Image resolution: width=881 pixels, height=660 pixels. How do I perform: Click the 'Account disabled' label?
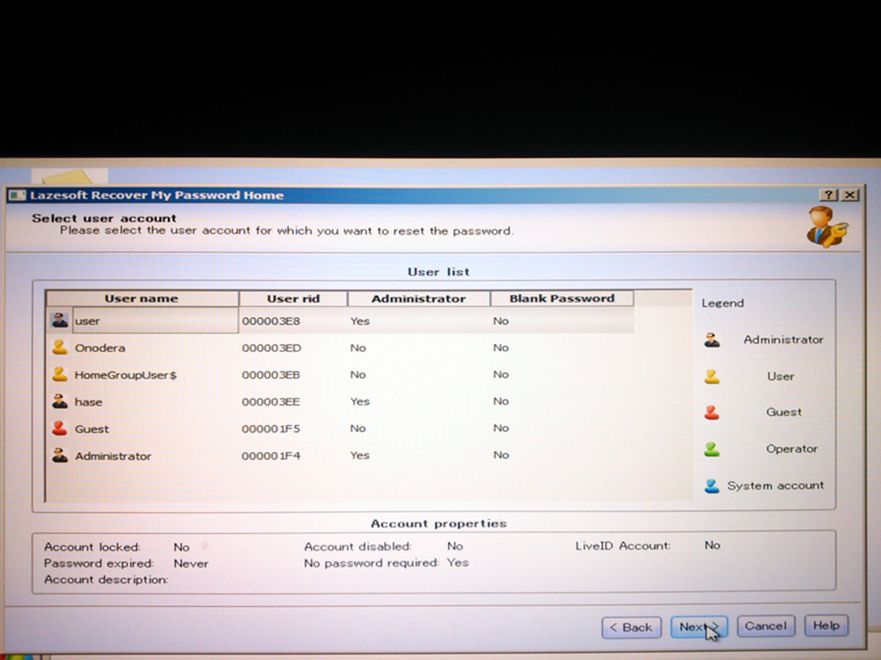coord(357,546)
